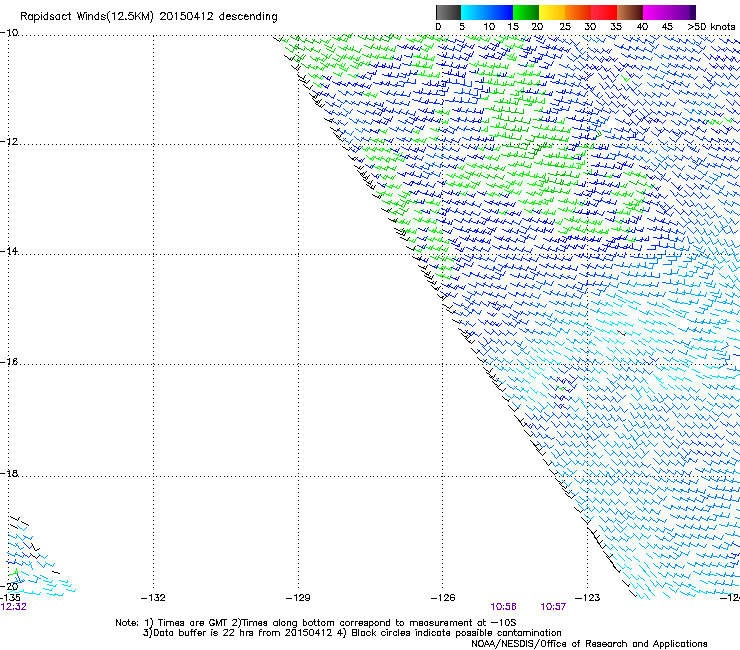Click the '-10' latitude label
Screen dimensions: 740x650
[x=9, y=33]
